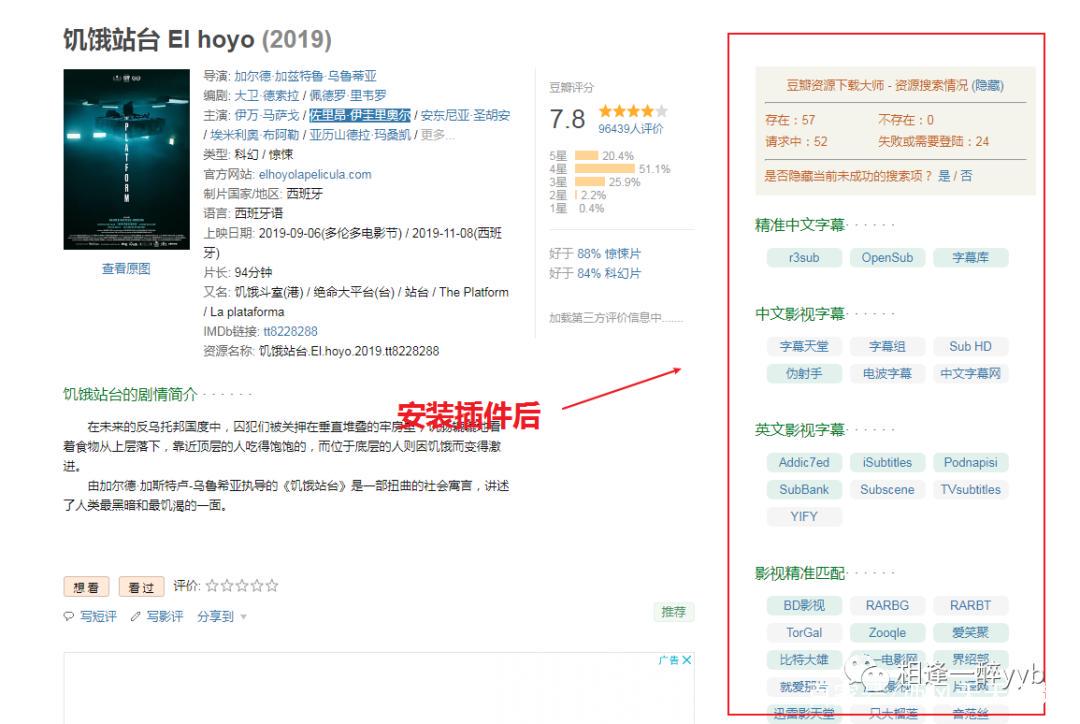Open IMDb link tt8228288

(x=290, y=331)
